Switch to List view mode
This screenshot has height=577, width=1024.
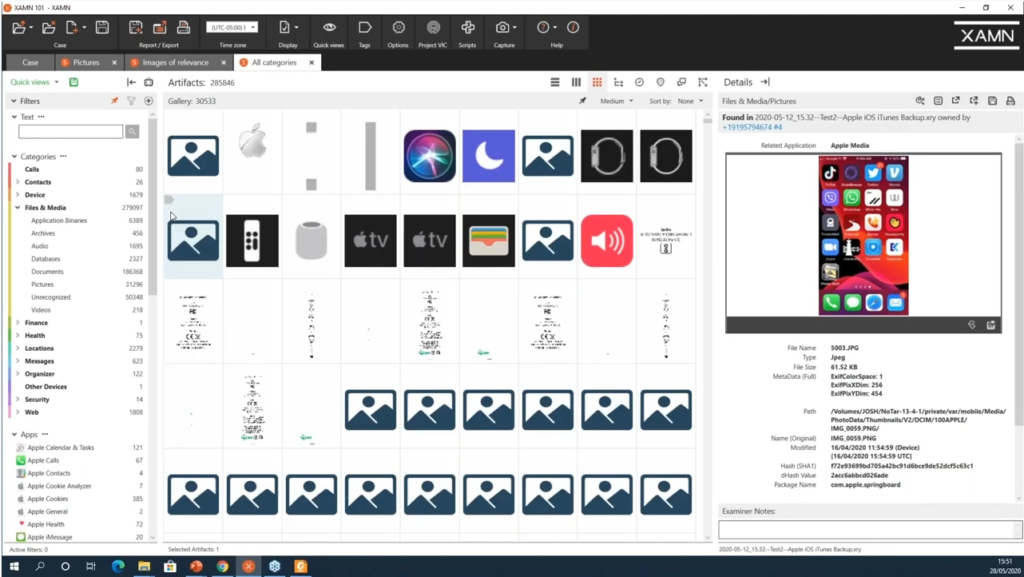pyautogui.click(x=555, y=82)
